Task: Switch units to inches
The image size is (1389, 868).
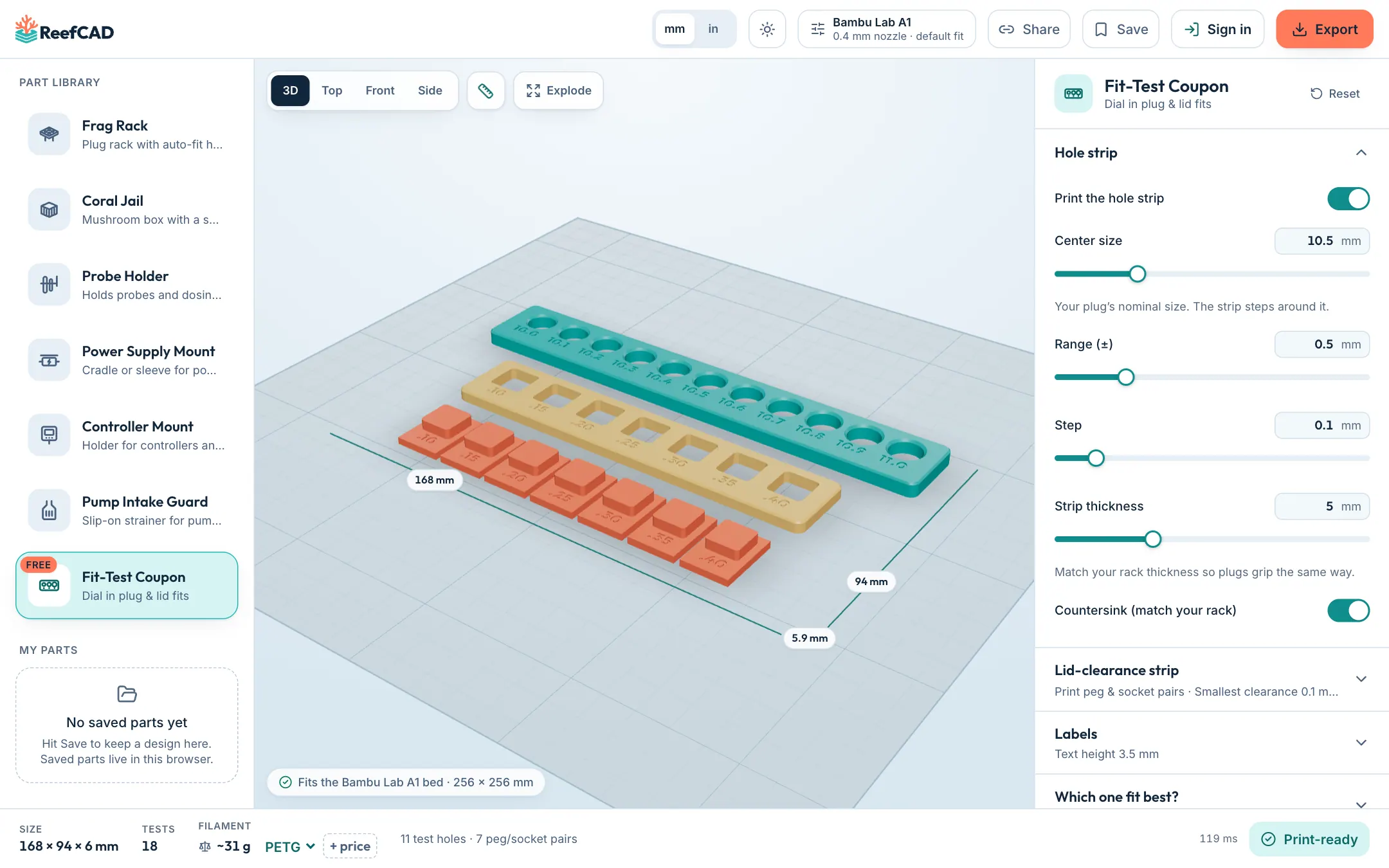Action: pos(713,29)
